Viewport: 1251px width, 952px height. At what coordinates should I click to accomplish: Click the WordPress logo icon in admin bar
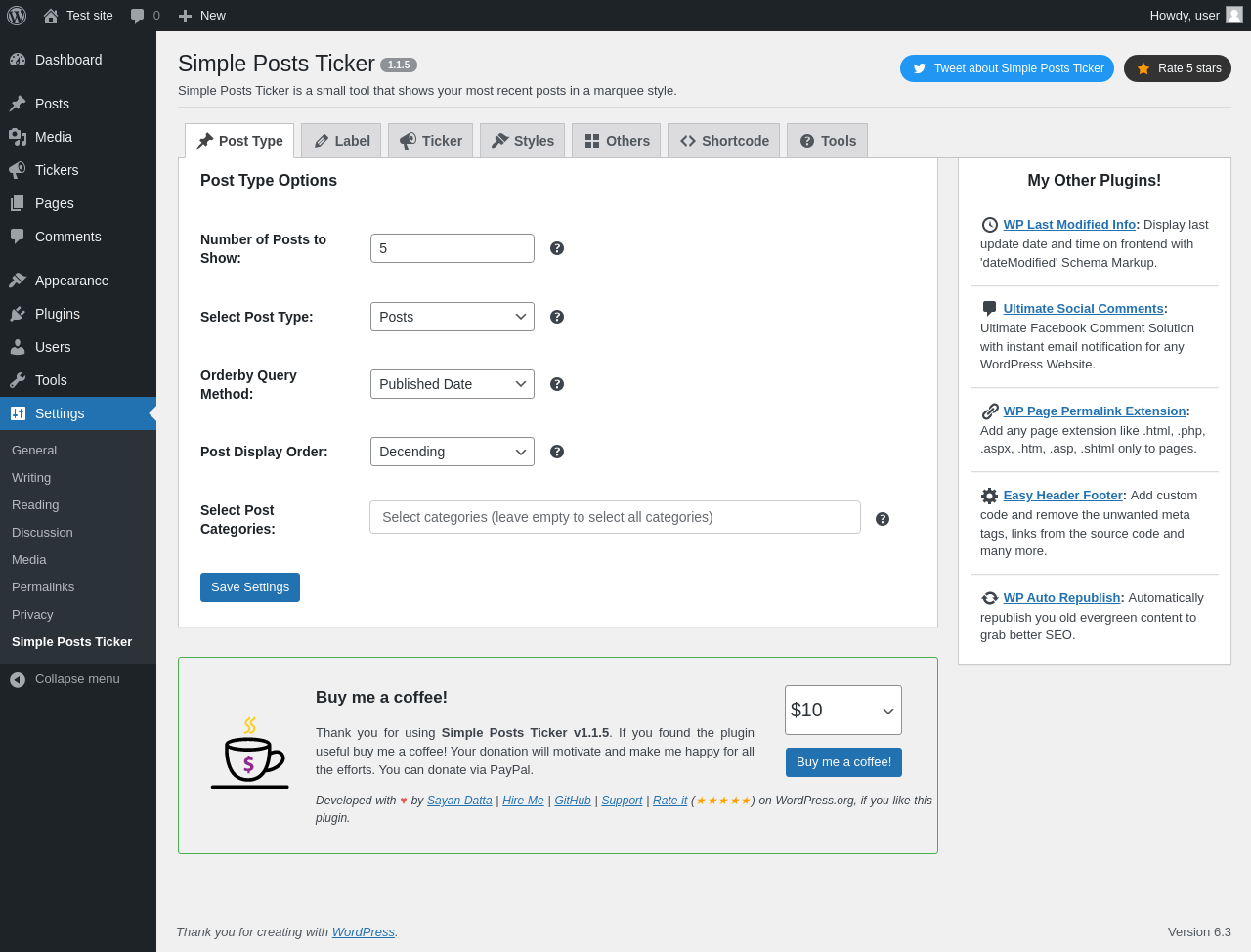(x=17, y=16)
